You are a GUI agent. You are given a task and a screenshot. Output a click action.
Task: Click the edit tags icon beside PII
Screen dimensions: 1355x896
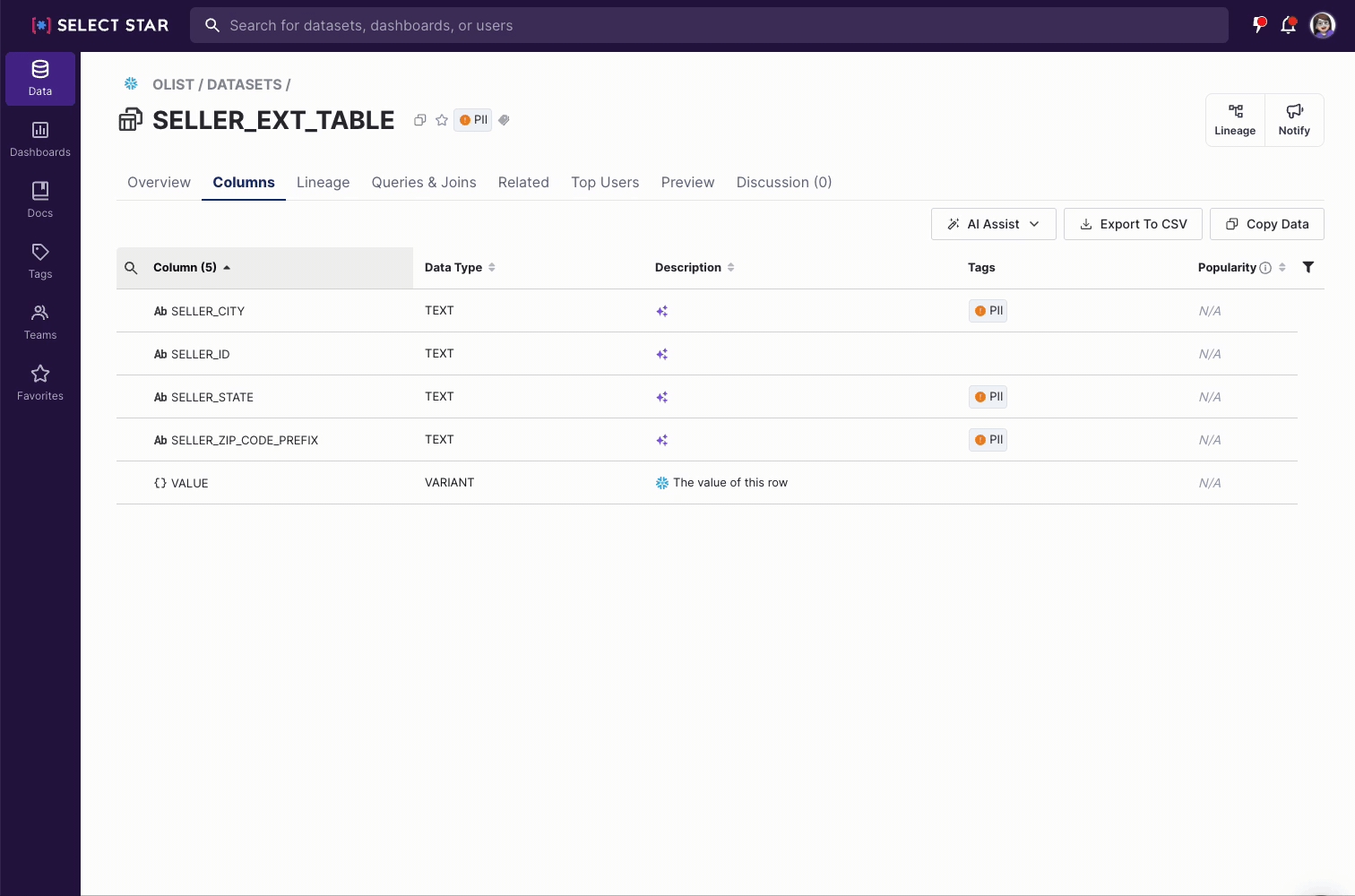coord(505,120)
